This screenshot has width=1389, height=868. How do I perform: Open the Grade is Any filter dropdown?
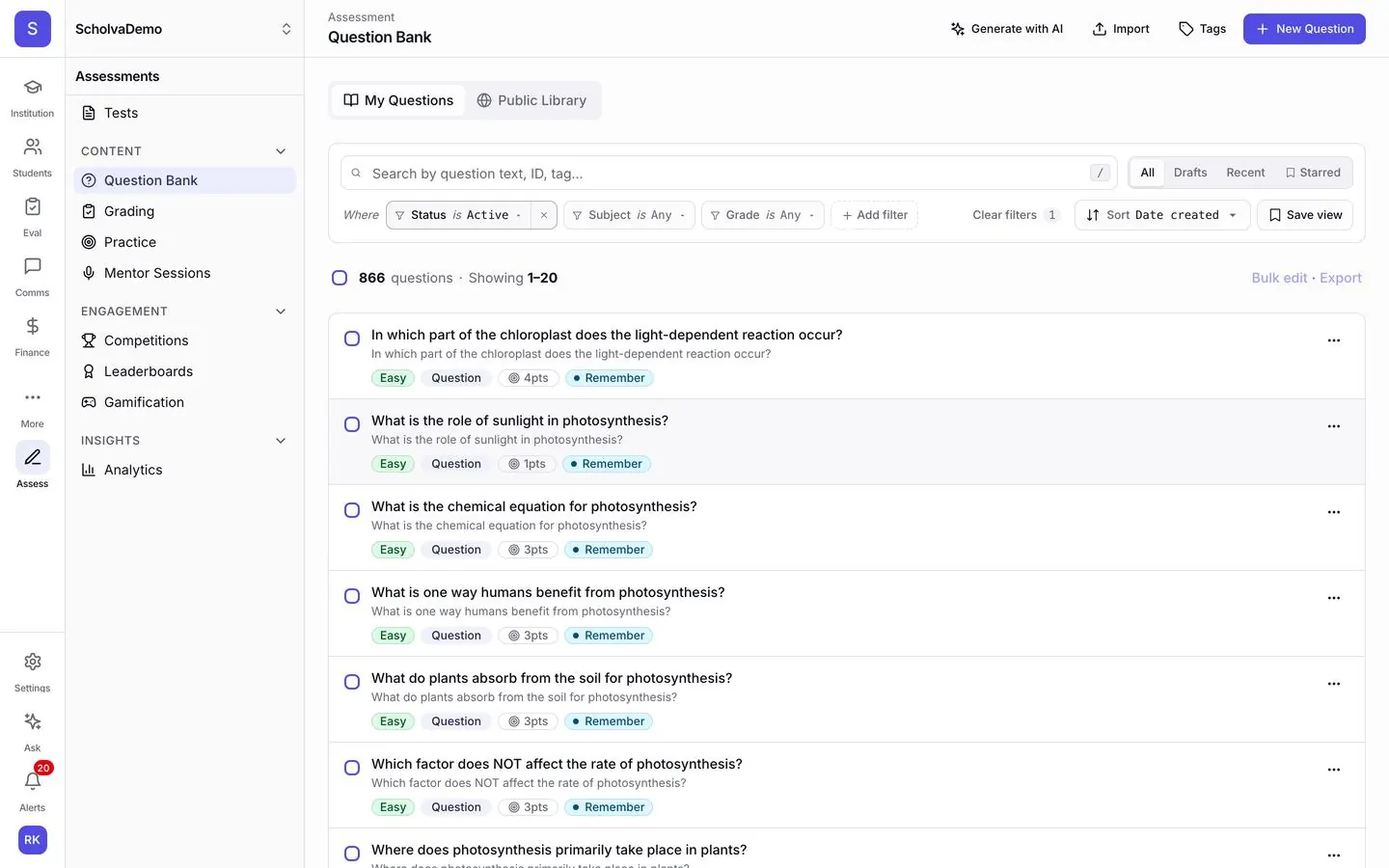click(762, 215)
